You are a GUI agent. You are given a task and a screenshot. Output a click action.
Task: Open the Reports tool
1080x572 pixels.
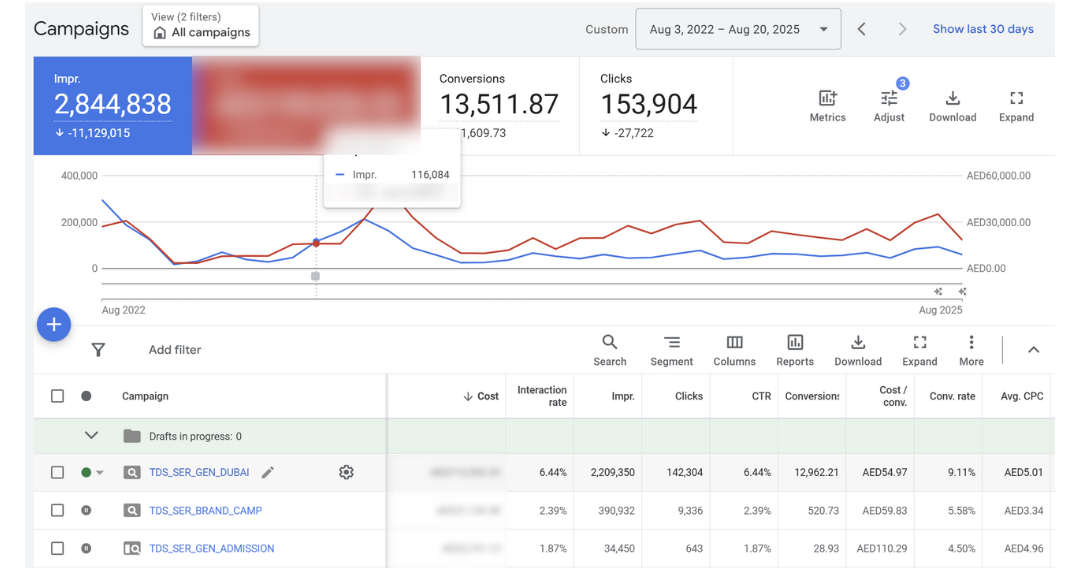coord(795,350)
